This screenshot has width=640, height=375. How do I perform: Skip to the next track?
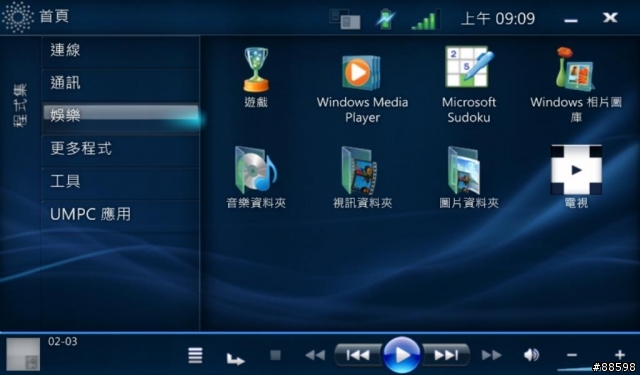446,355
